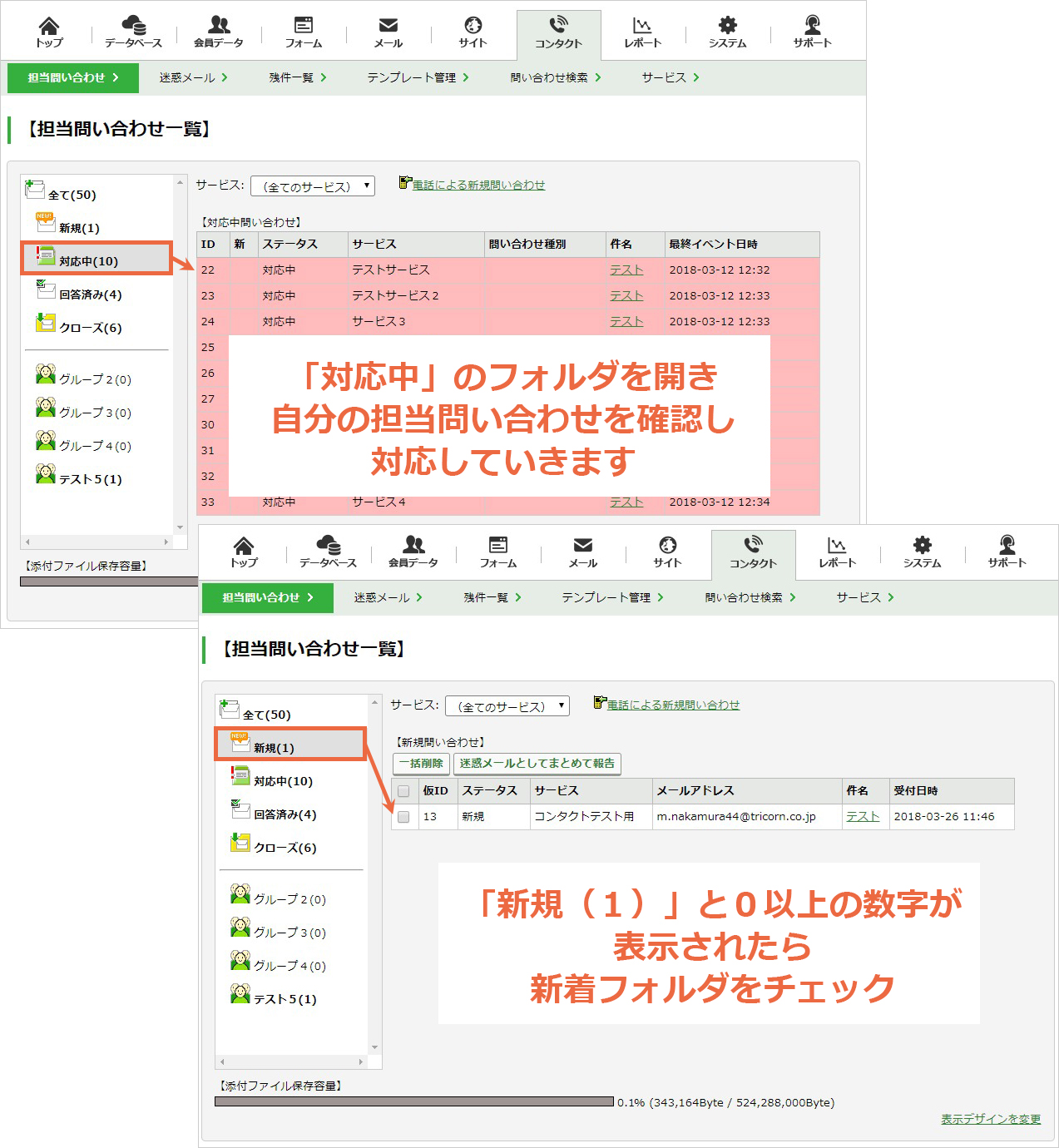
Task: Select 対応中(10) folder in lower window
Action: 272,778
